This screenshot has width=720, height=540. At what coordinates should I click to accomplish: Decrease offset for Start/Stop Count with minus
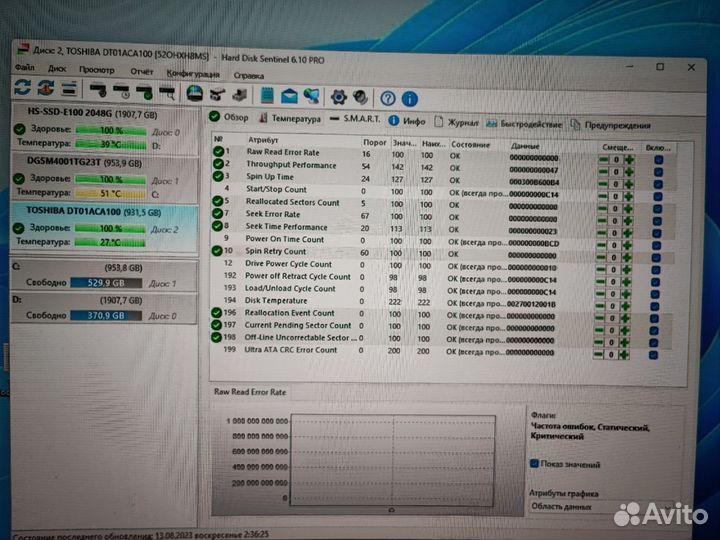[603, 196]
